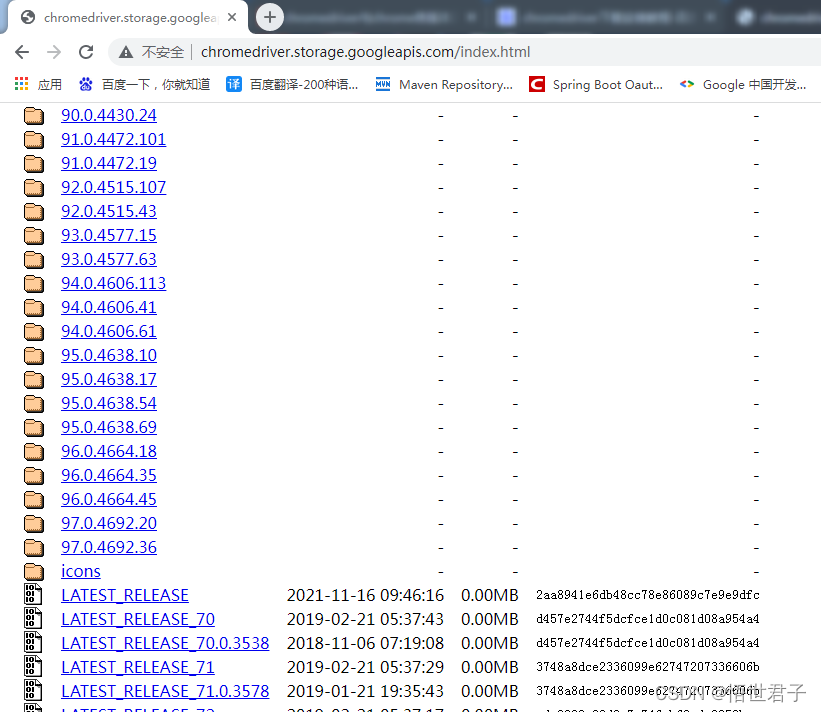Image resolution: width=821 pixels, height=712 pixels.
Task: Open folder link 94.0.4606.61
Action: point(109,331)
